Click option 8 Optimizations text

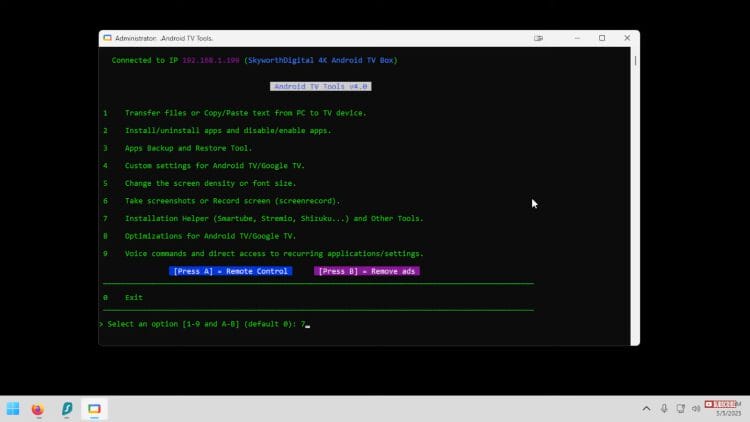(210, 236)
